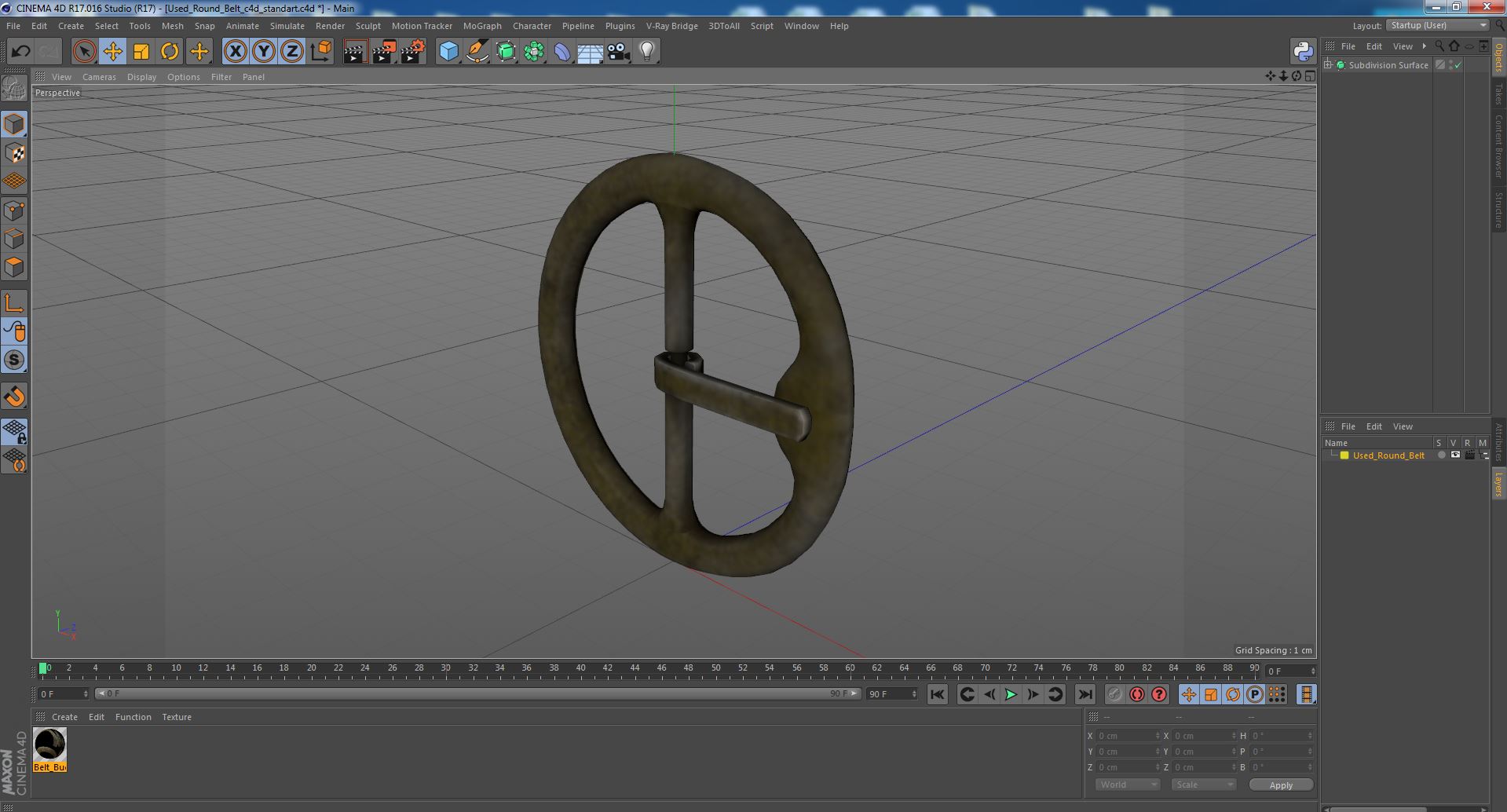The height and width of the screenshot is (812, 1507).
Task: Open the Sculpt menu
Action: (x=368, y=26)
